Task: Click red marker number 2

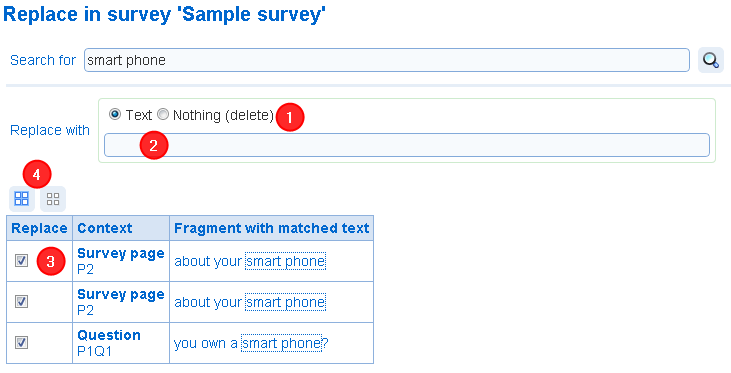Action: [x=154, y=145]
